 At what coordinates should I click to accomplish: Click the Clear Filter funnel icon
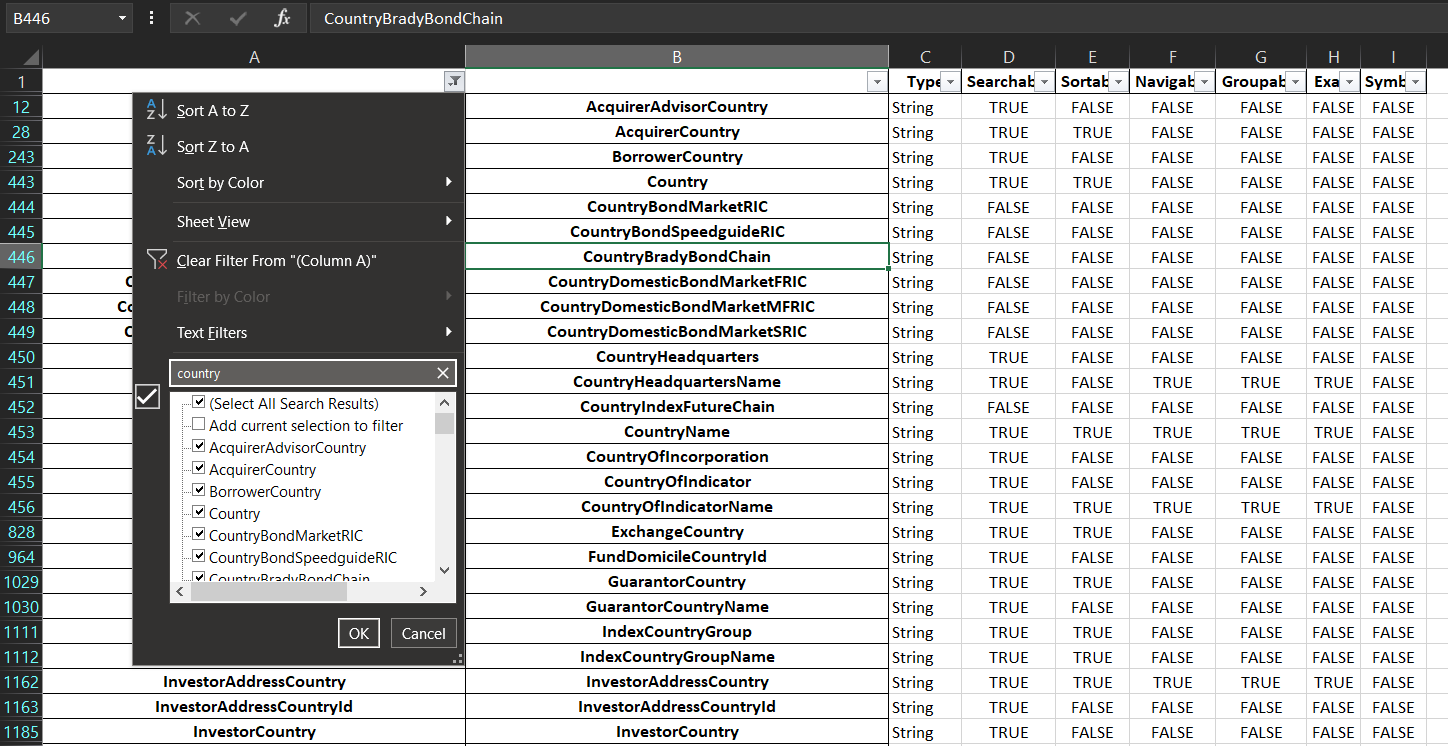click(156, 260)
